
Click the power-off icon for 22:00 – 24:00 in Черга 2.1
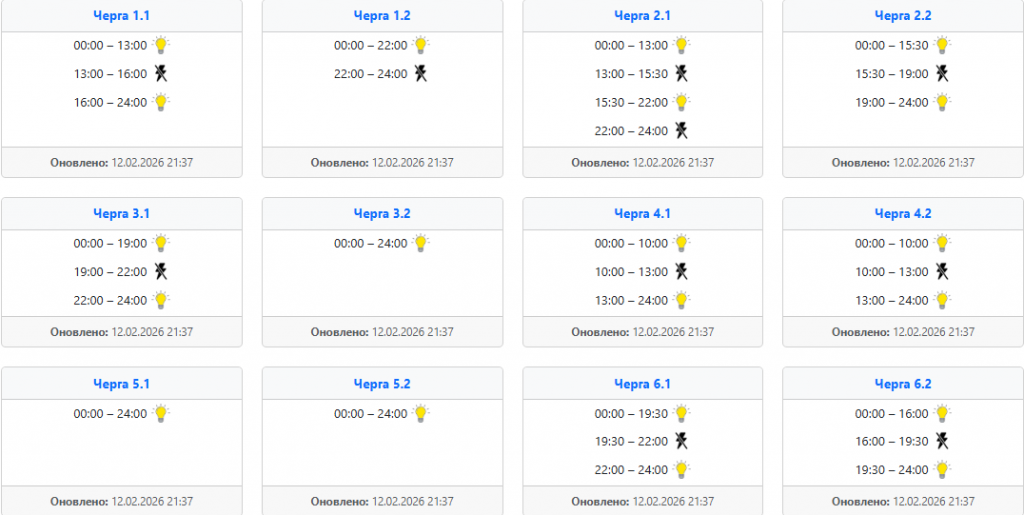click(682, 130)
